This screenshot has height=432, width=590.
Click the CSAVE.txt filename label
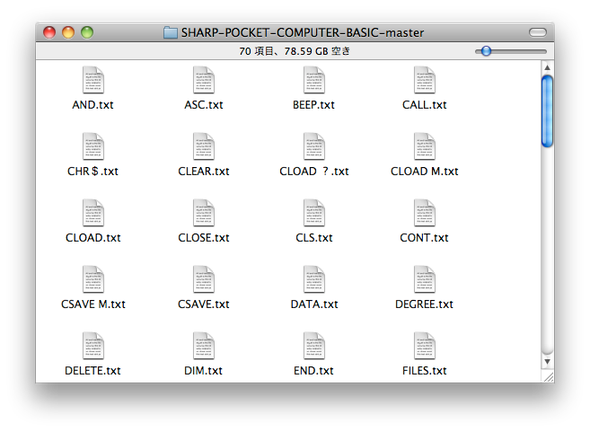[204, 304]
